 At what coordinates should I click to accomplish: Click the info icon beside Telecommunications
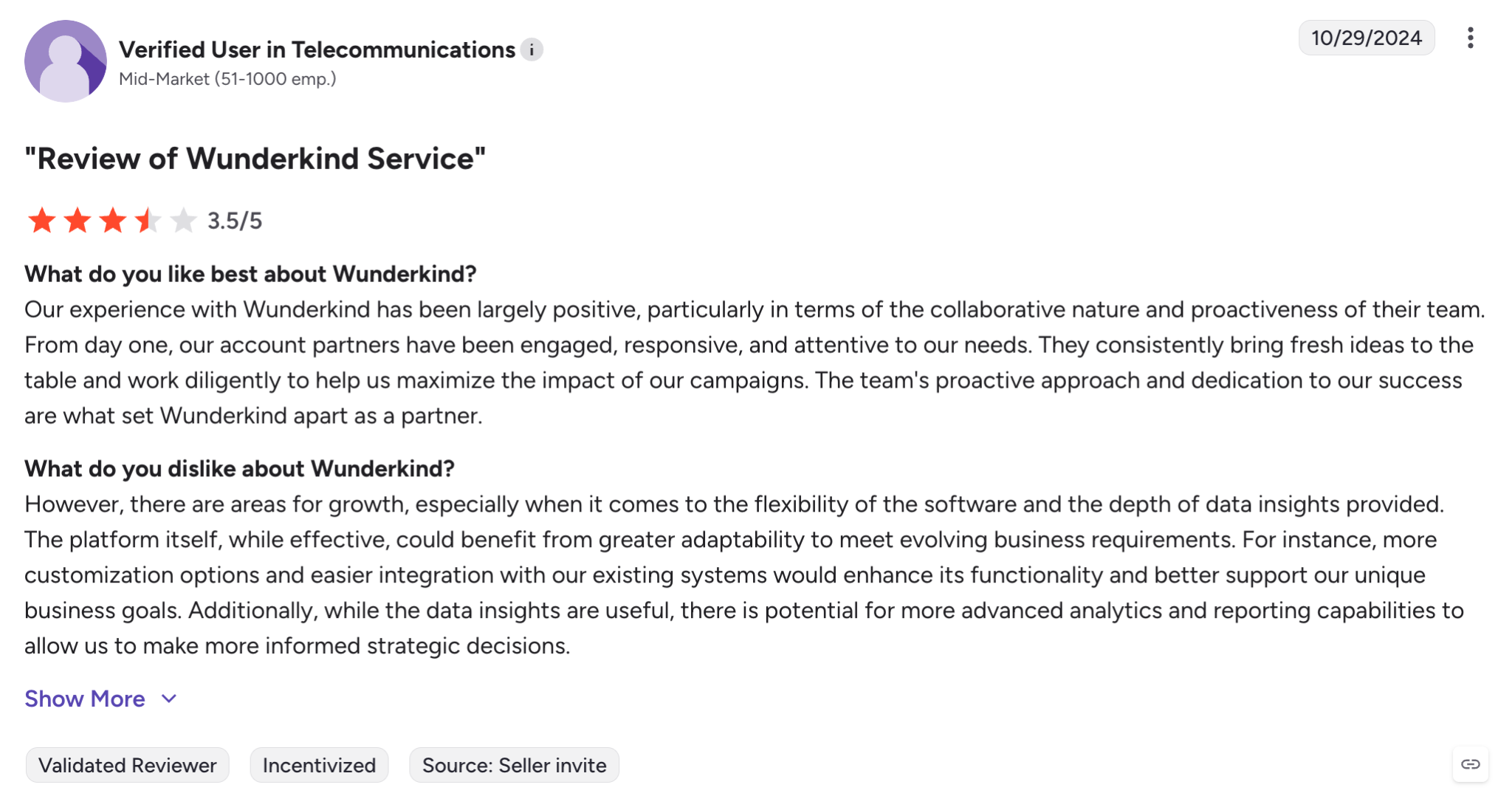(x=532, y=49)
